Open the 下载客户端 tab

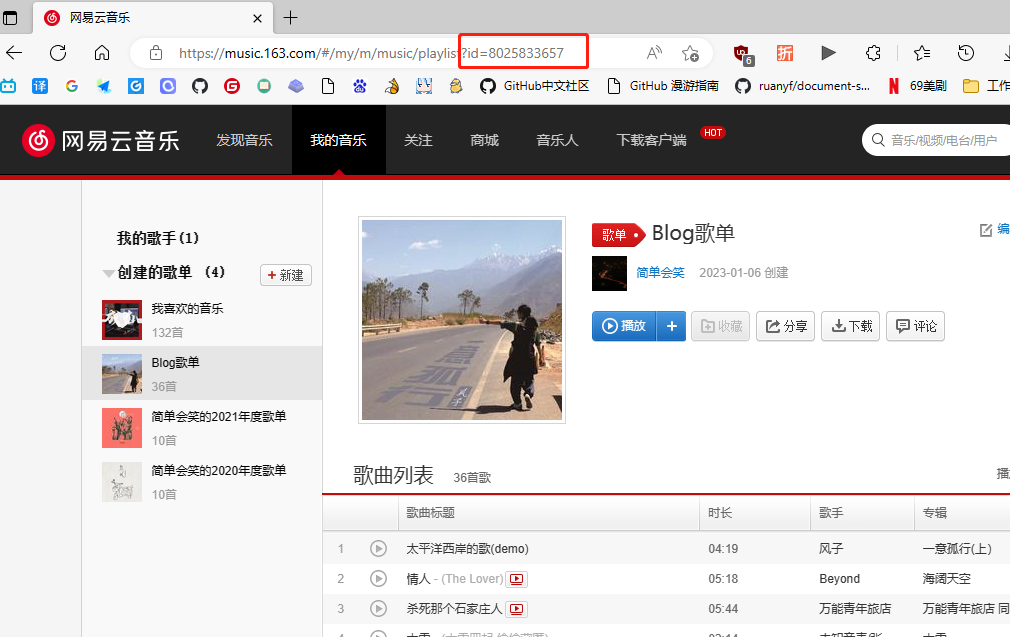click(x=651, y=140)
